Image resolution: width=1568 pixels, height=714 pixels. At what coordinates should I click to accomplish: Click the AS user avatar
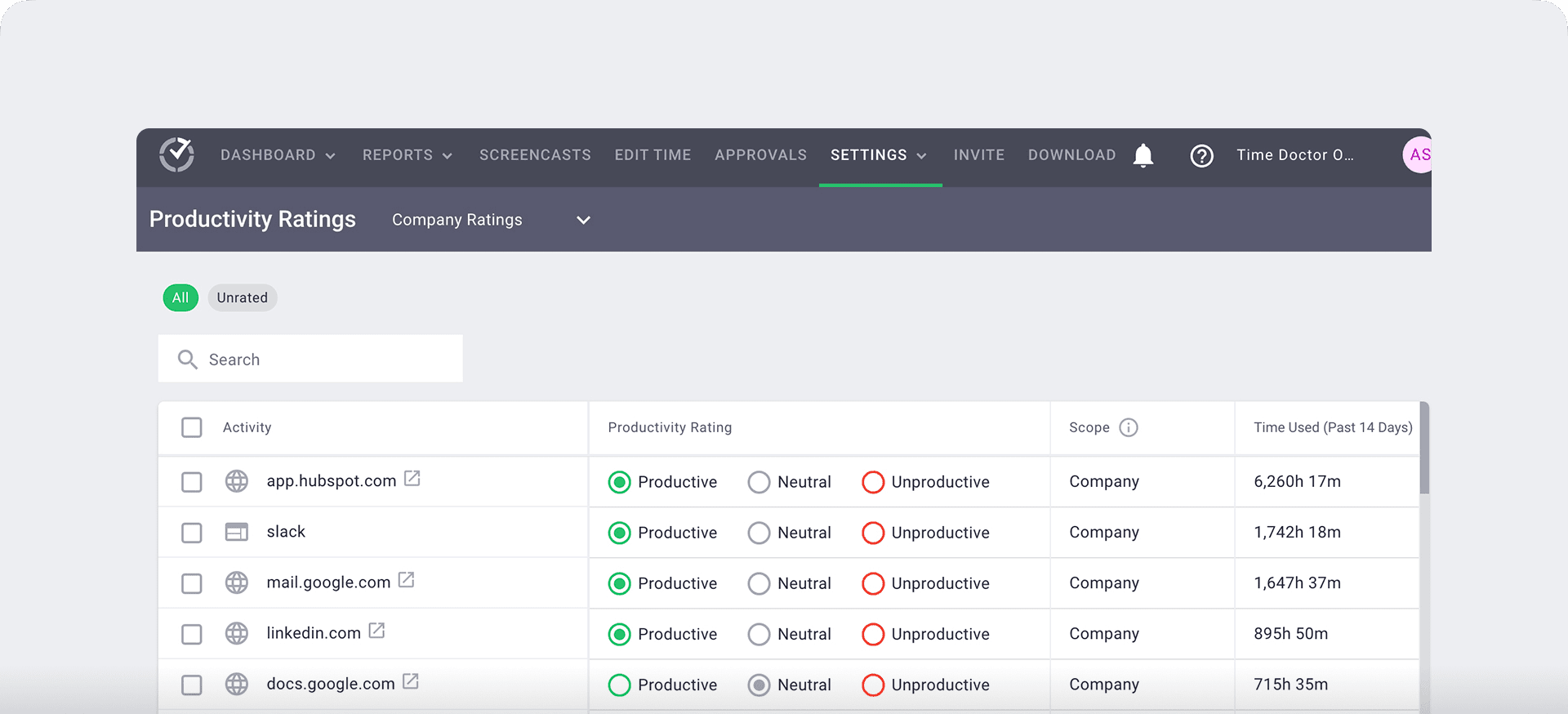(x=1419, y=155)
